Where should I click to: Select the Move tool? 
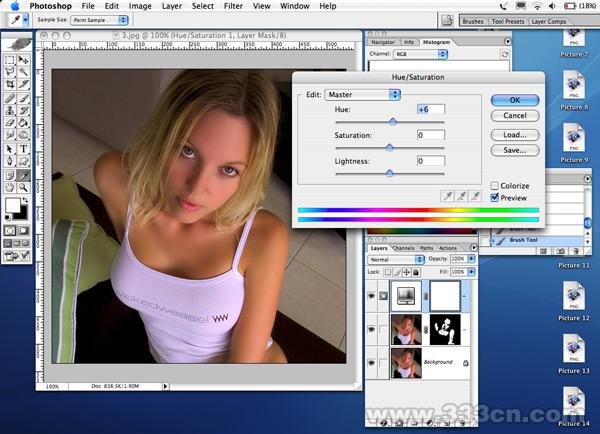pos(23,60)
